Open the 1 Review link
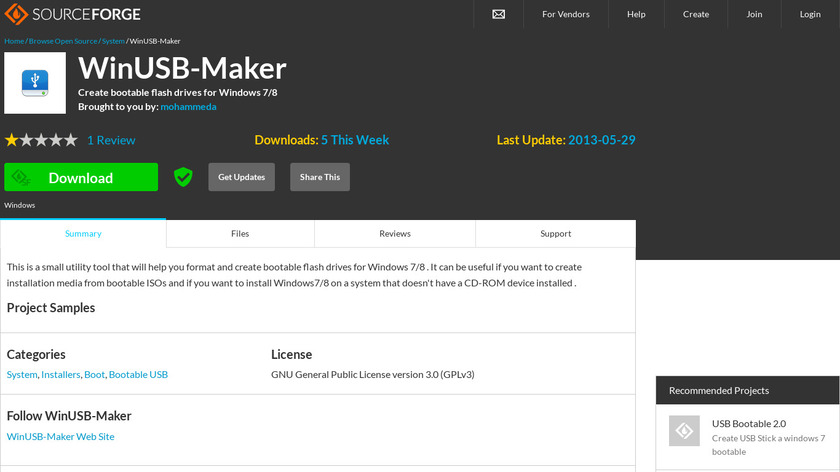 tap(111, 140)
